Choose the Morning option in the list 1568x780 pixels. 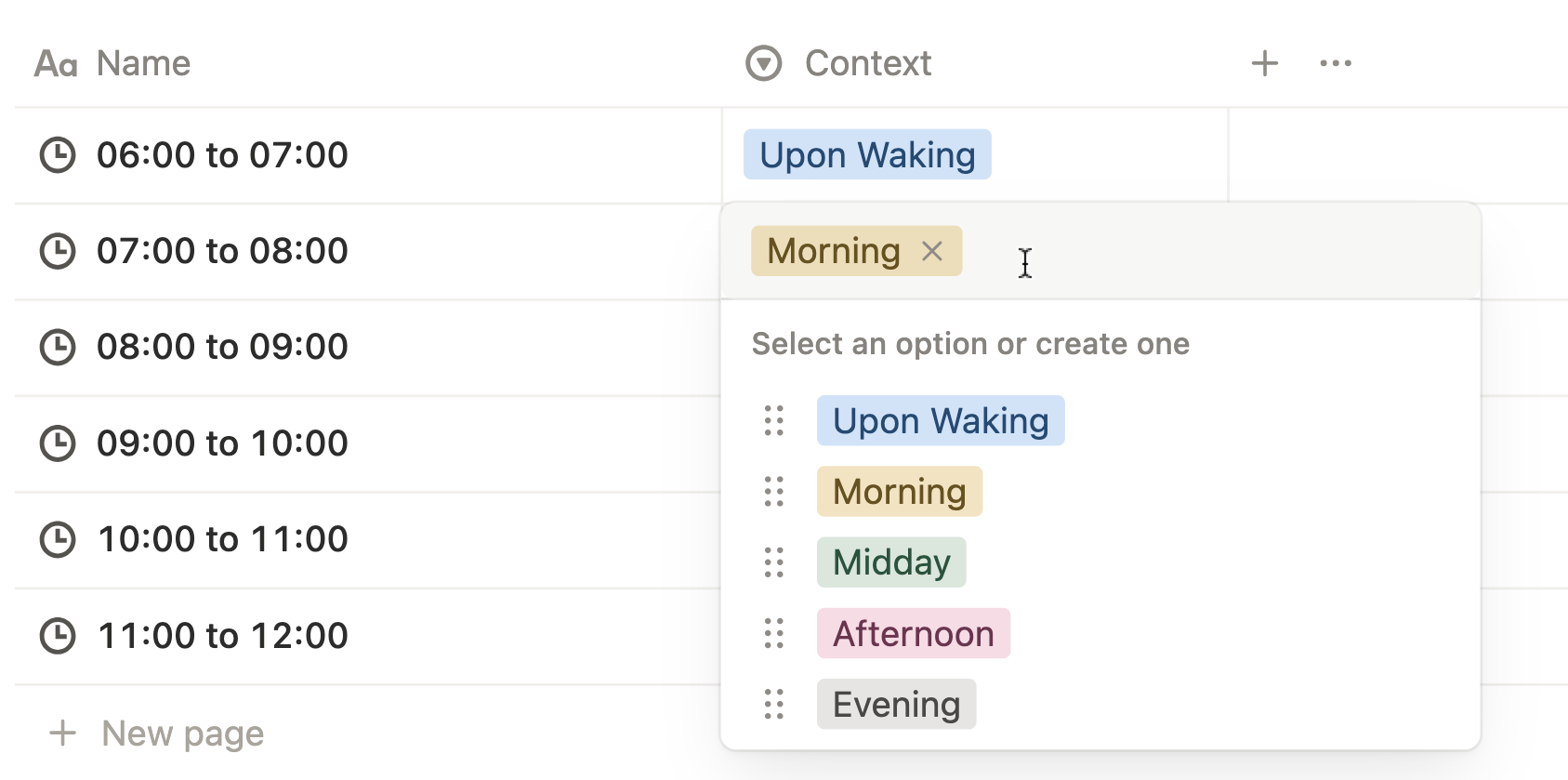[x=899, y=492]
